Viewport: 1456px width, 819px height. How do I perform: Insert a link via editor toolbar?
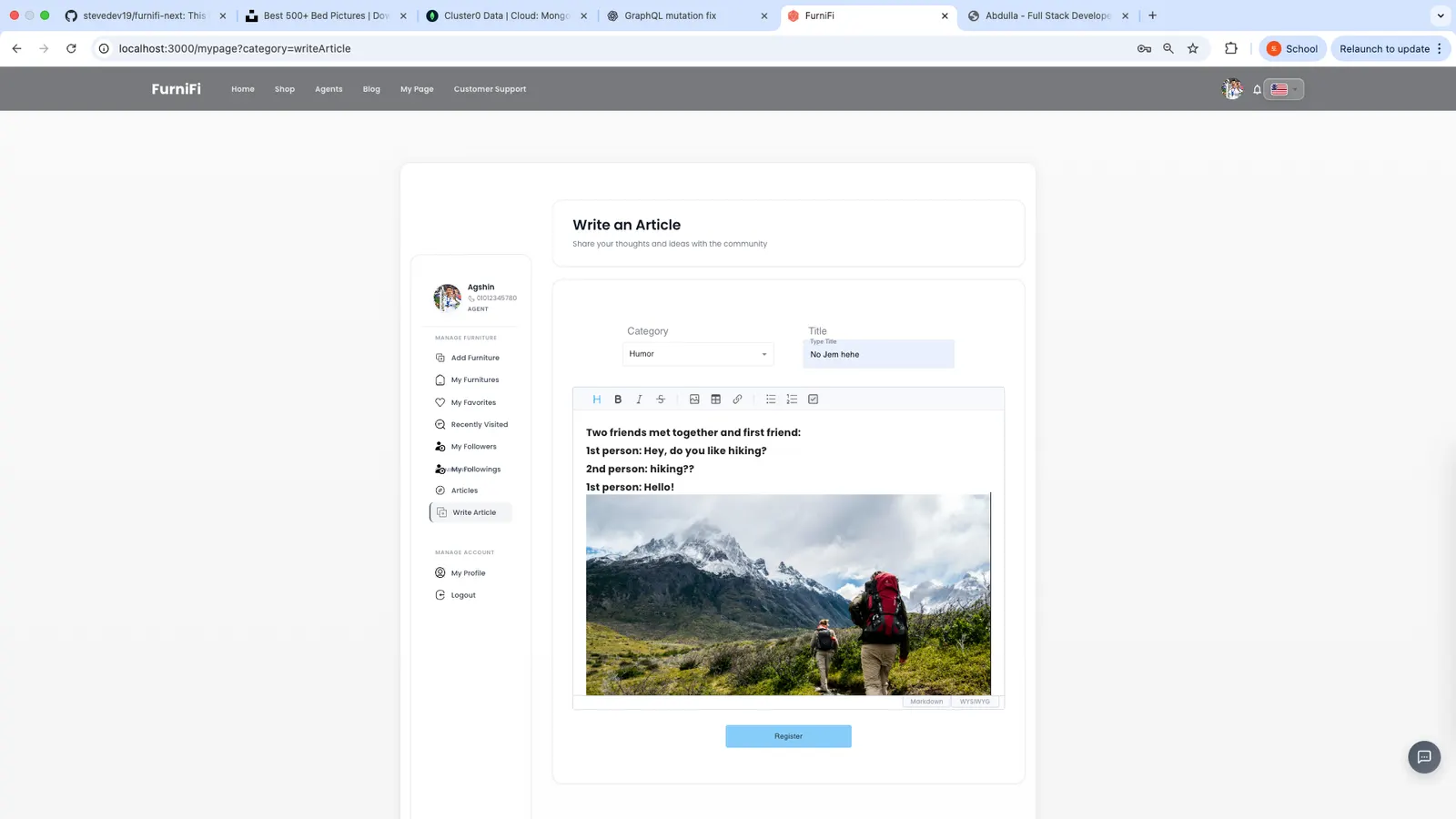click(737, 399)
